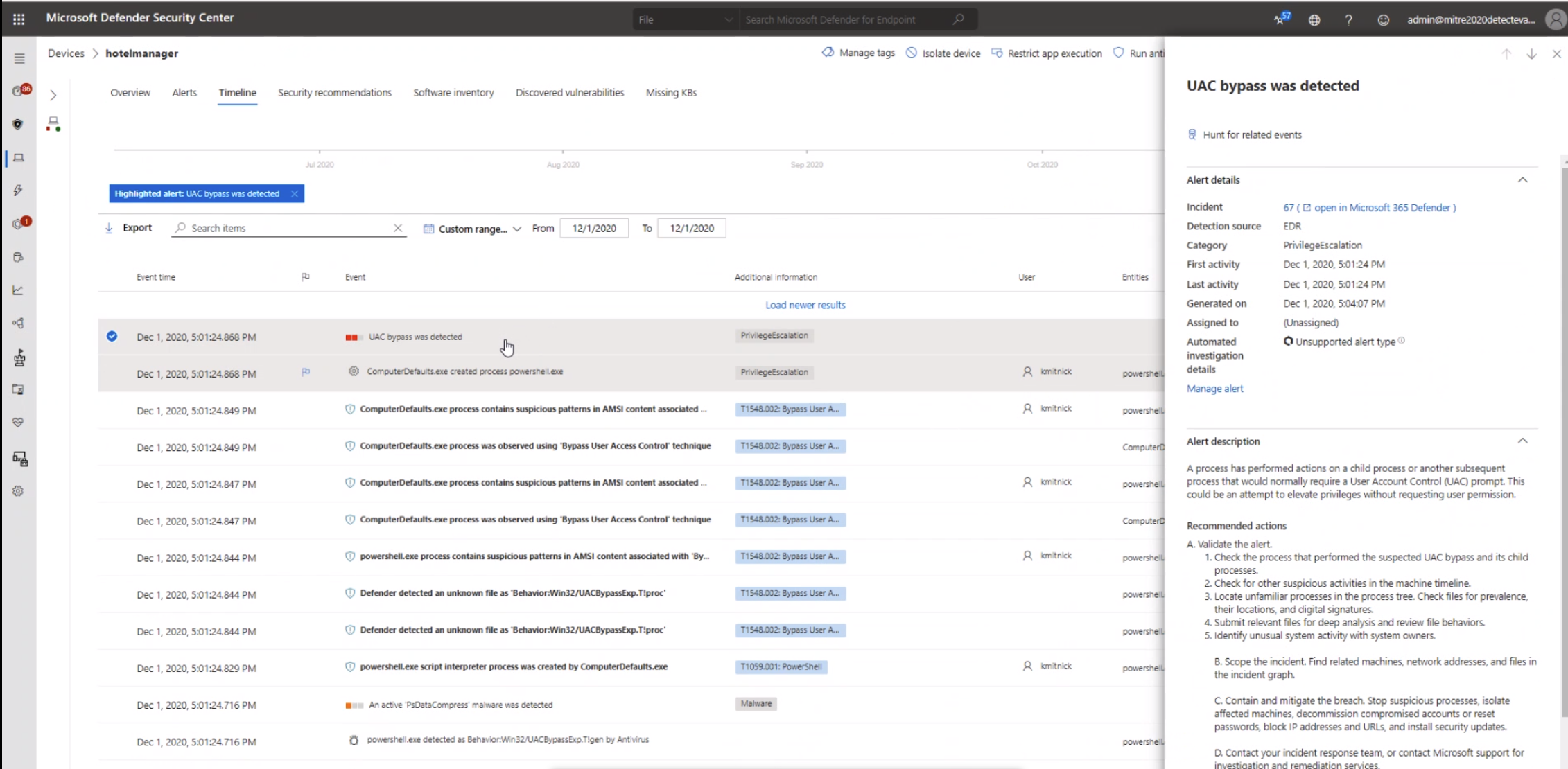The image size is (1568, 769).
Task: Open the devices laptop sidebar icon
Action: click(19, 158)
